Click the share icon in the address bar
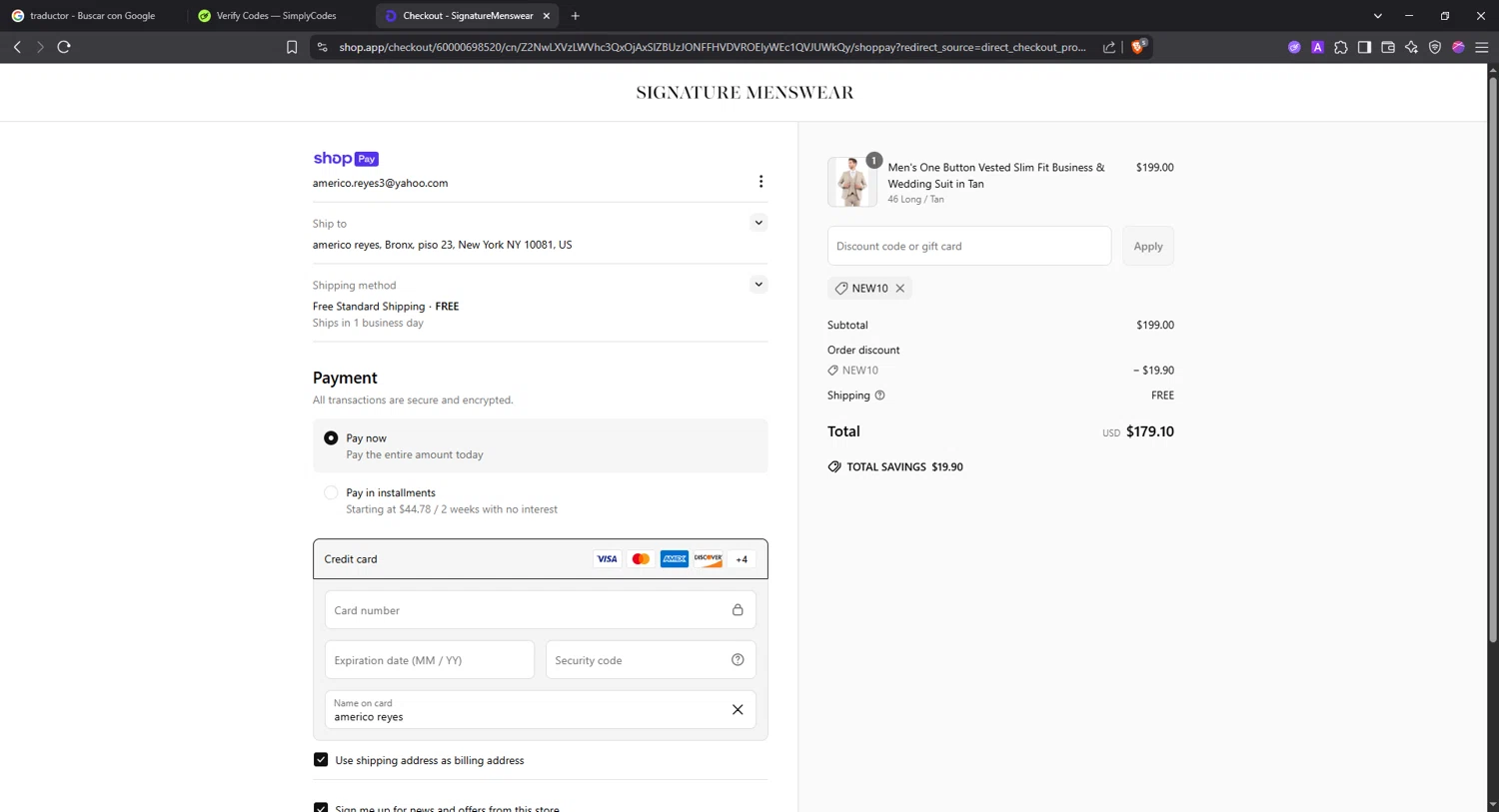Screen dimensions: 1499x812 1109,47
